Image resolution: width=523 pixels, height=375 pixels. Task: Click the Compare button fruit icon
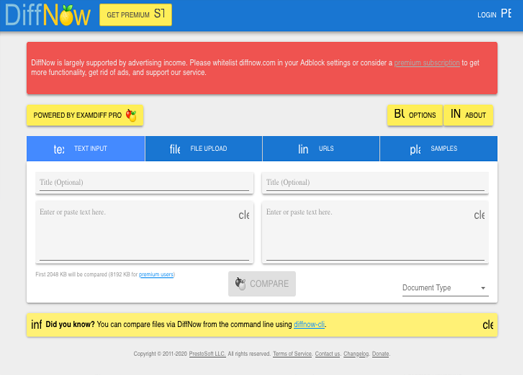click(240, 284)
